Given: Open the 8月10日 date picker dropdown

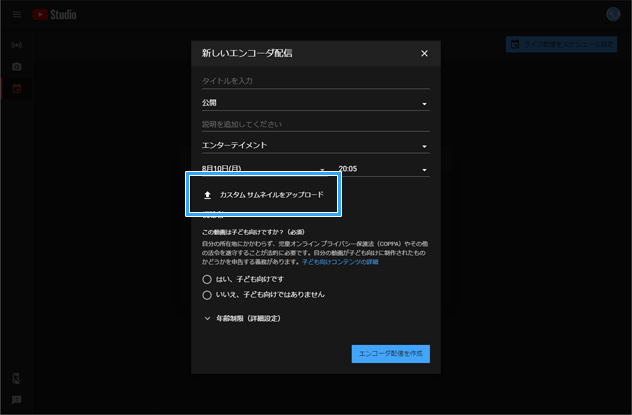Looking at the screenshot, I should click(264, 170).
